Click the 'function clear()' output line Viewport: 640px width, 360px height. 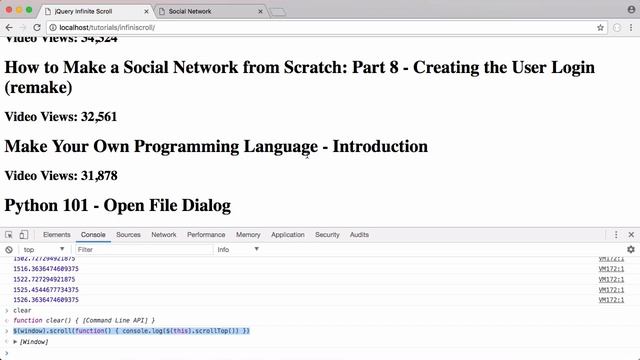84,321
